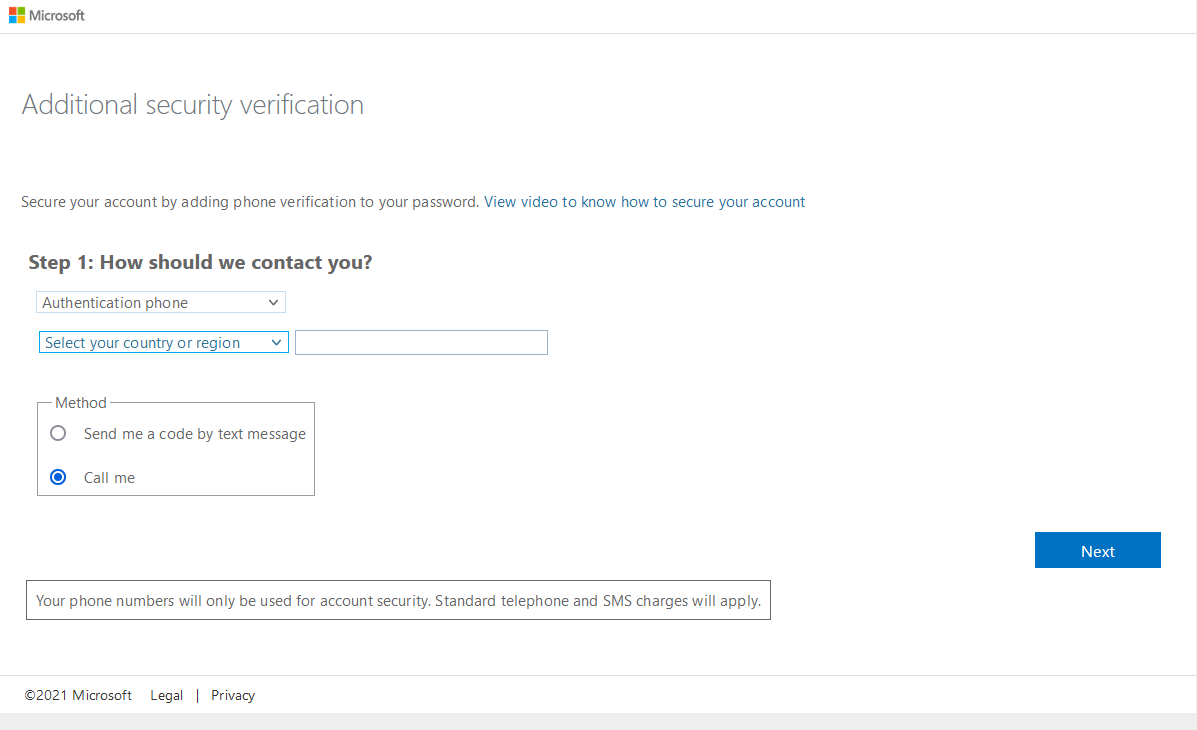Open the Privacy link in the footer

233,696
